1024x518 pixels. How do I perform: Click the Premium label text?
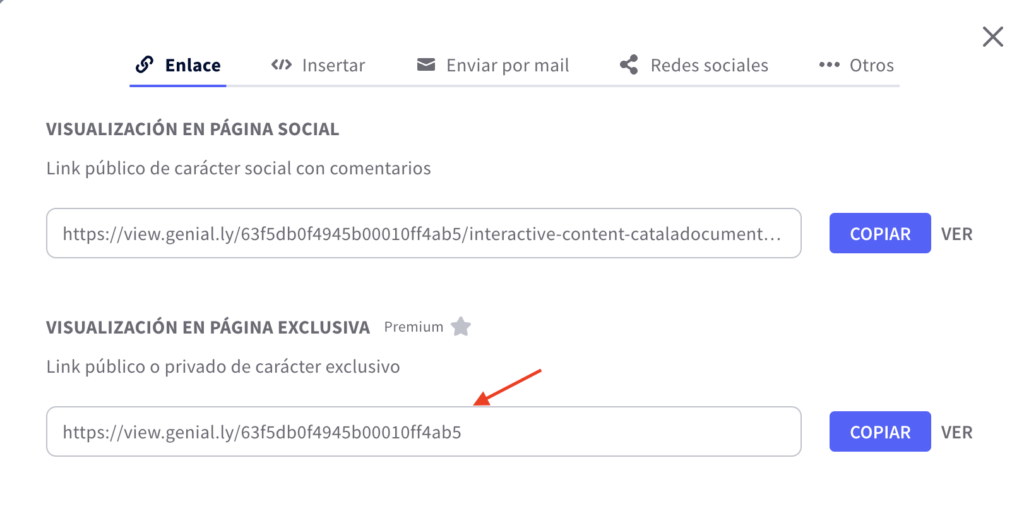(413, 327)
